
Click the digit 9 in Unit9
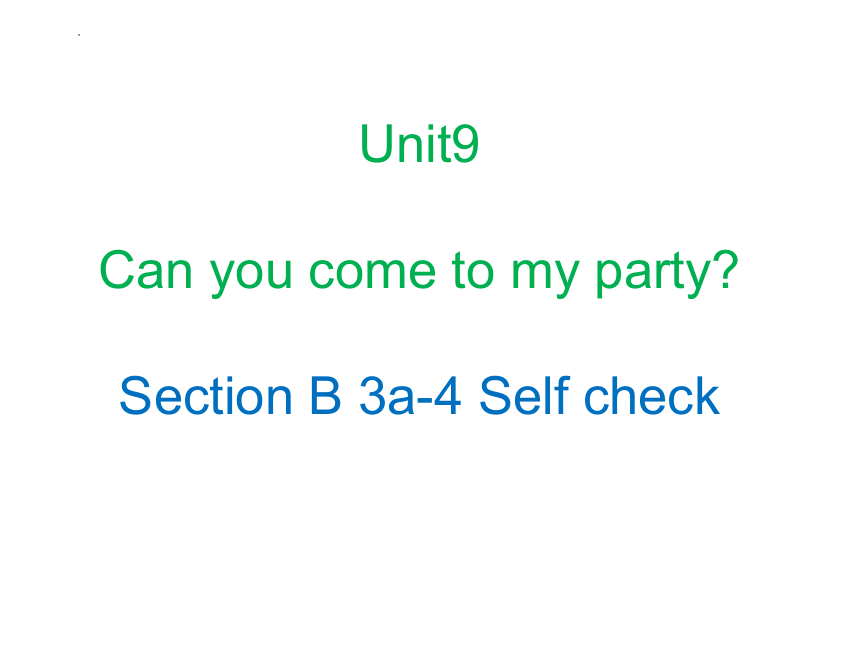click(467, 144)
